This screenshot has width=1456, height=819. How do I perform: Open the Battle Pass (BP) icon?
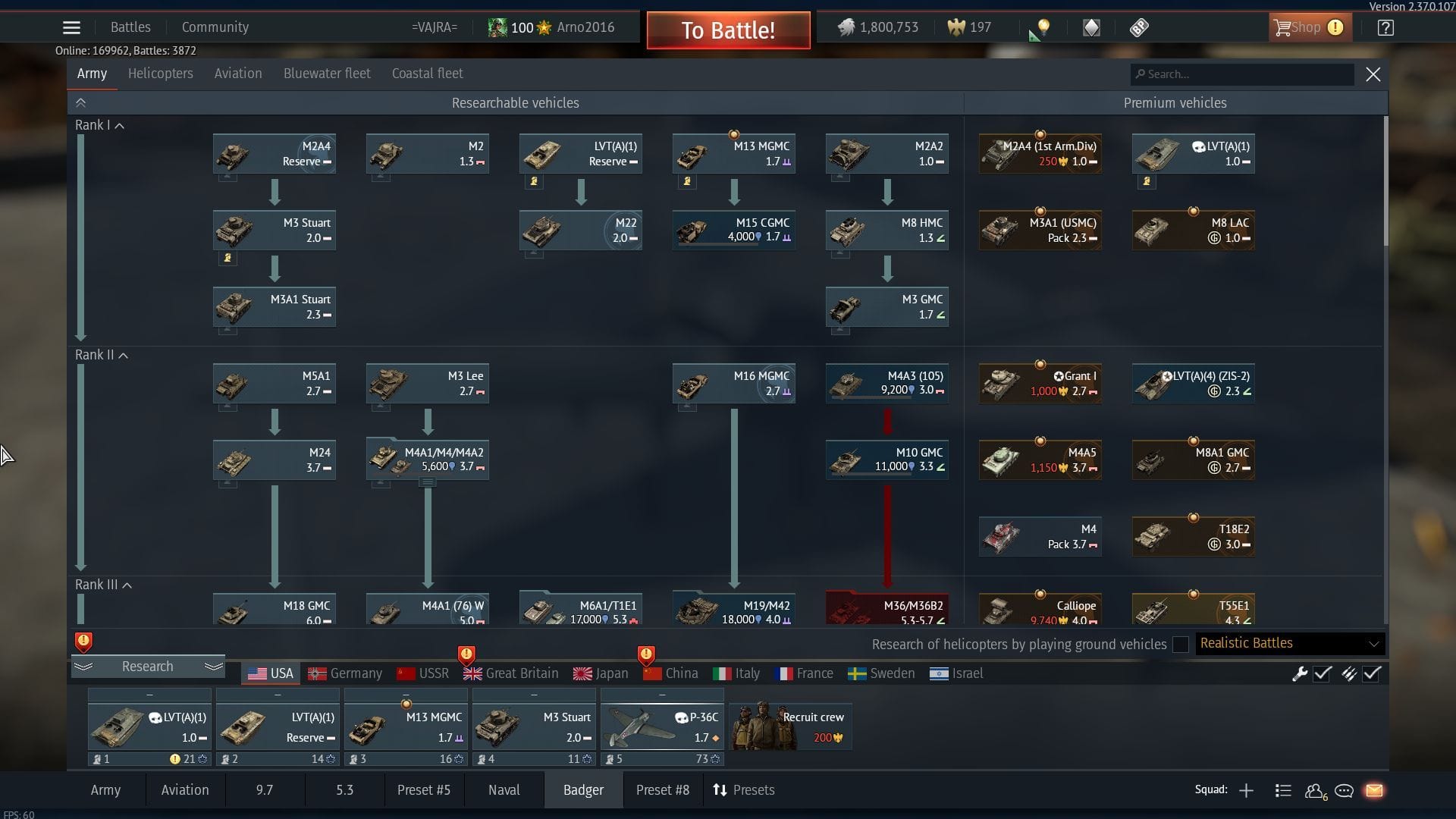(1137, 28)
